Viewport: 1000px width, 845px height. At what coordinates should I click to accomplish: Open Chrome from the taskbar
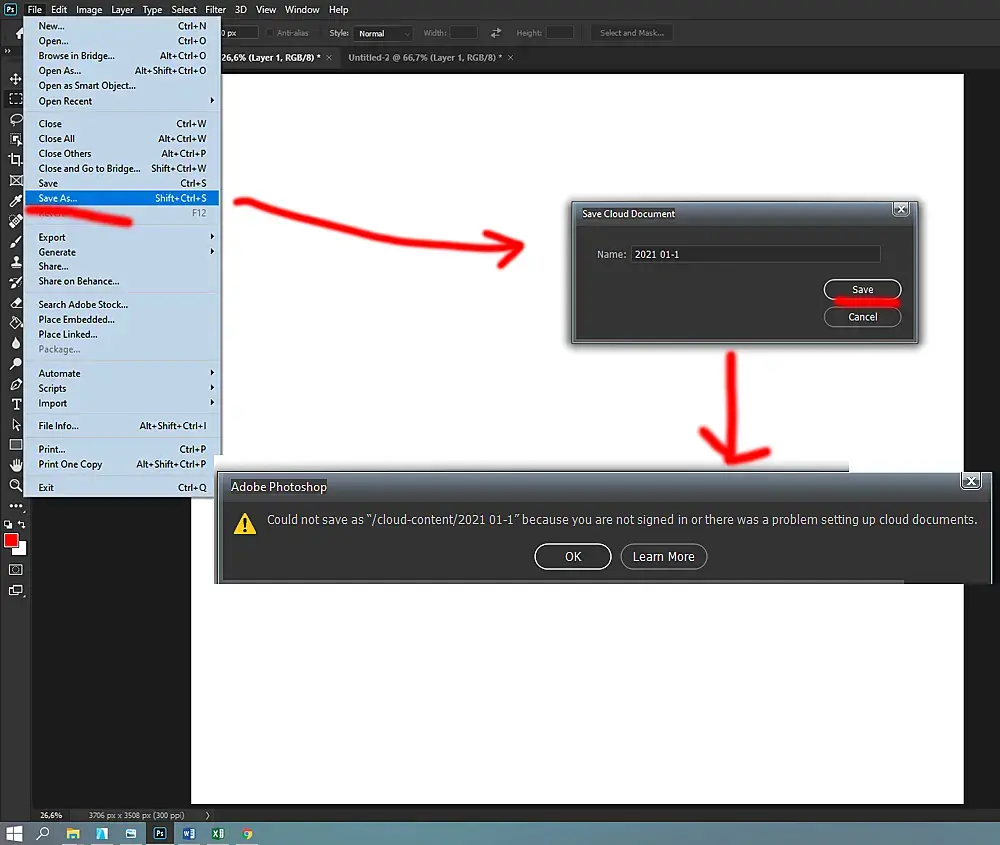(x=247, y=834)
